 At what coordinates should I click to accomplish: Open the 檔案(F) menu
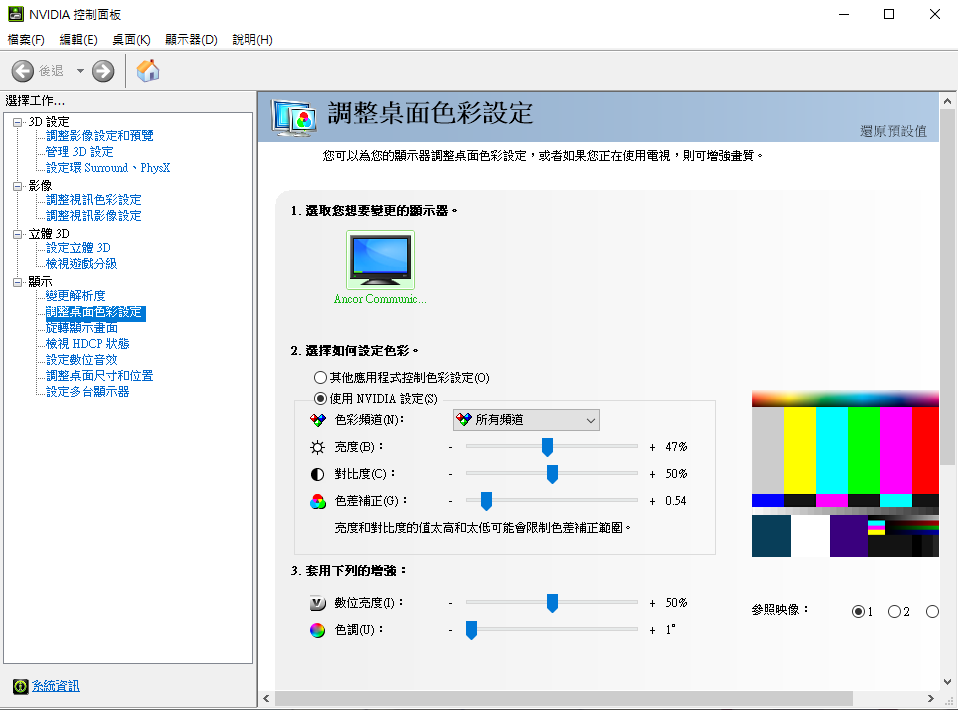26,40
